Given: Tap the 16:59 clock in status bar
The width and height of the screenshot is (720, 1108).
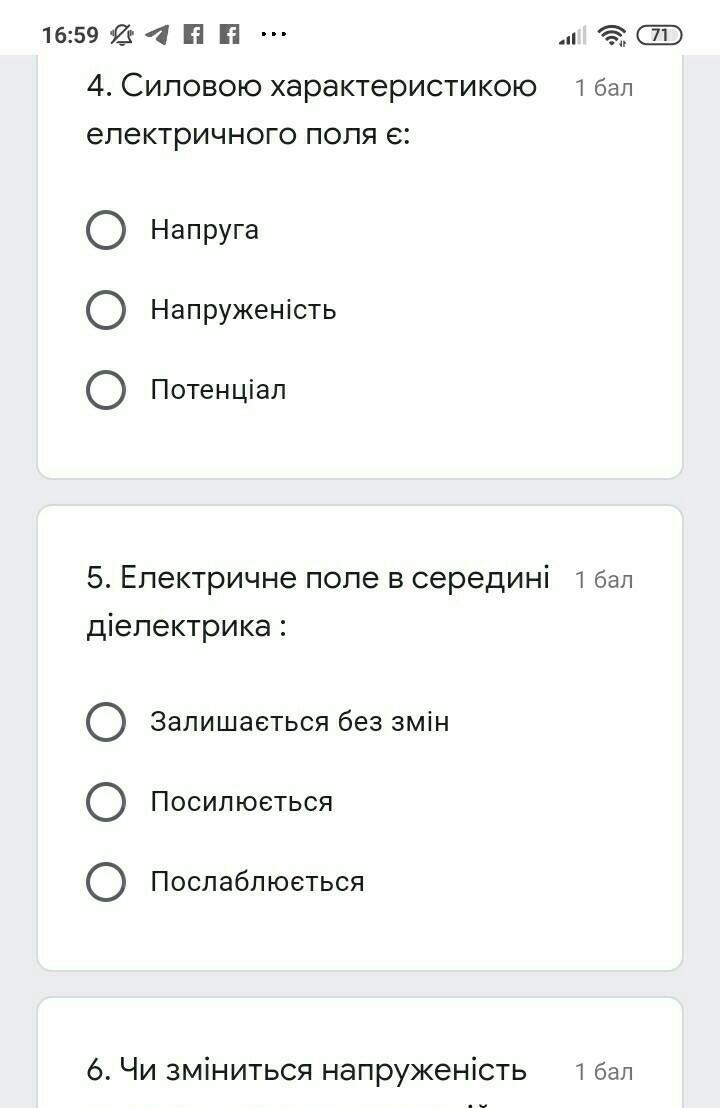Looking at the screenshot, I should tap(70, 35).
